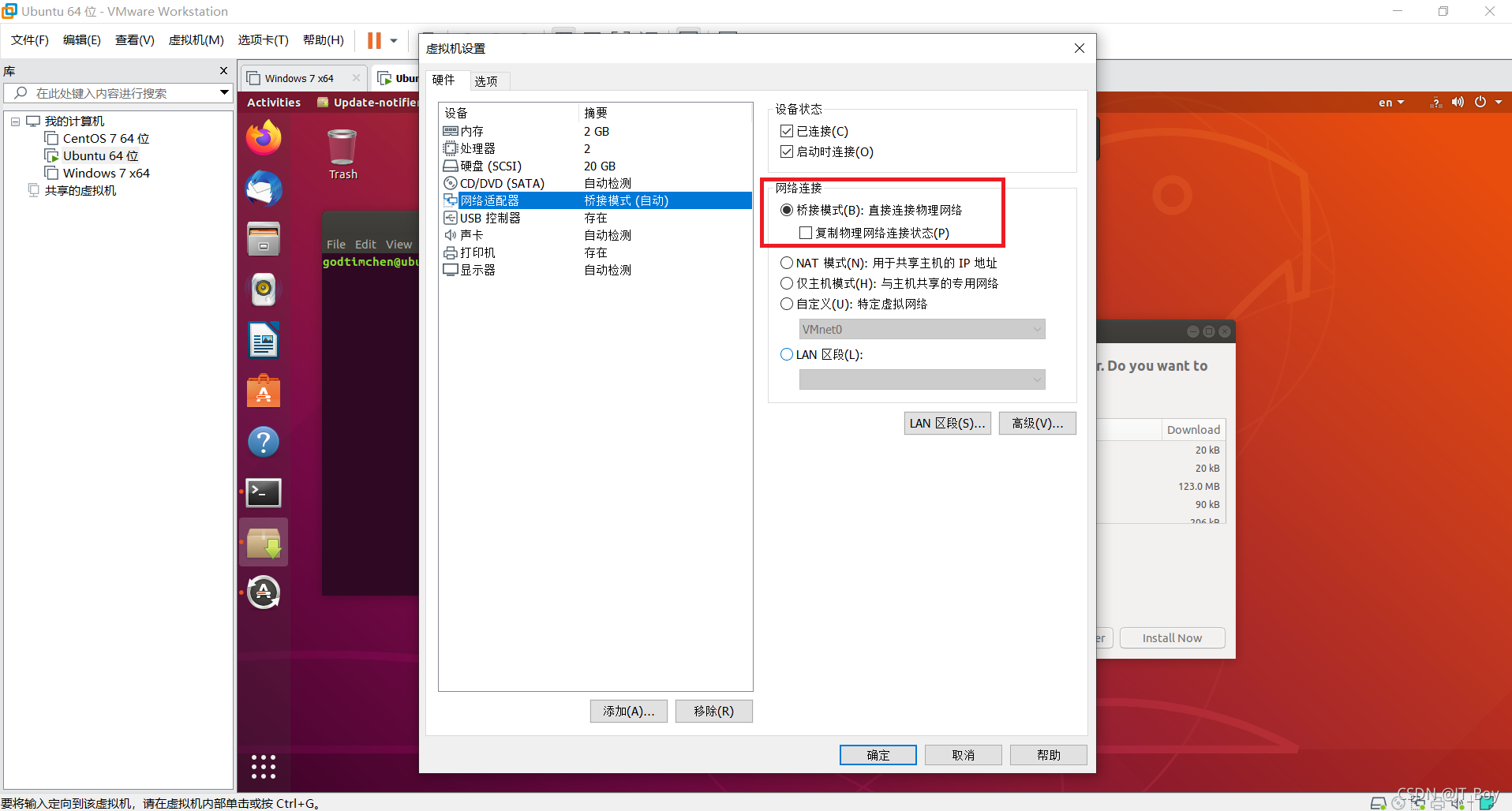Viewport: 1512px width, 811px height.
Task: Toggle the 已连接(C) checkbox
Action: pos(787,131)
